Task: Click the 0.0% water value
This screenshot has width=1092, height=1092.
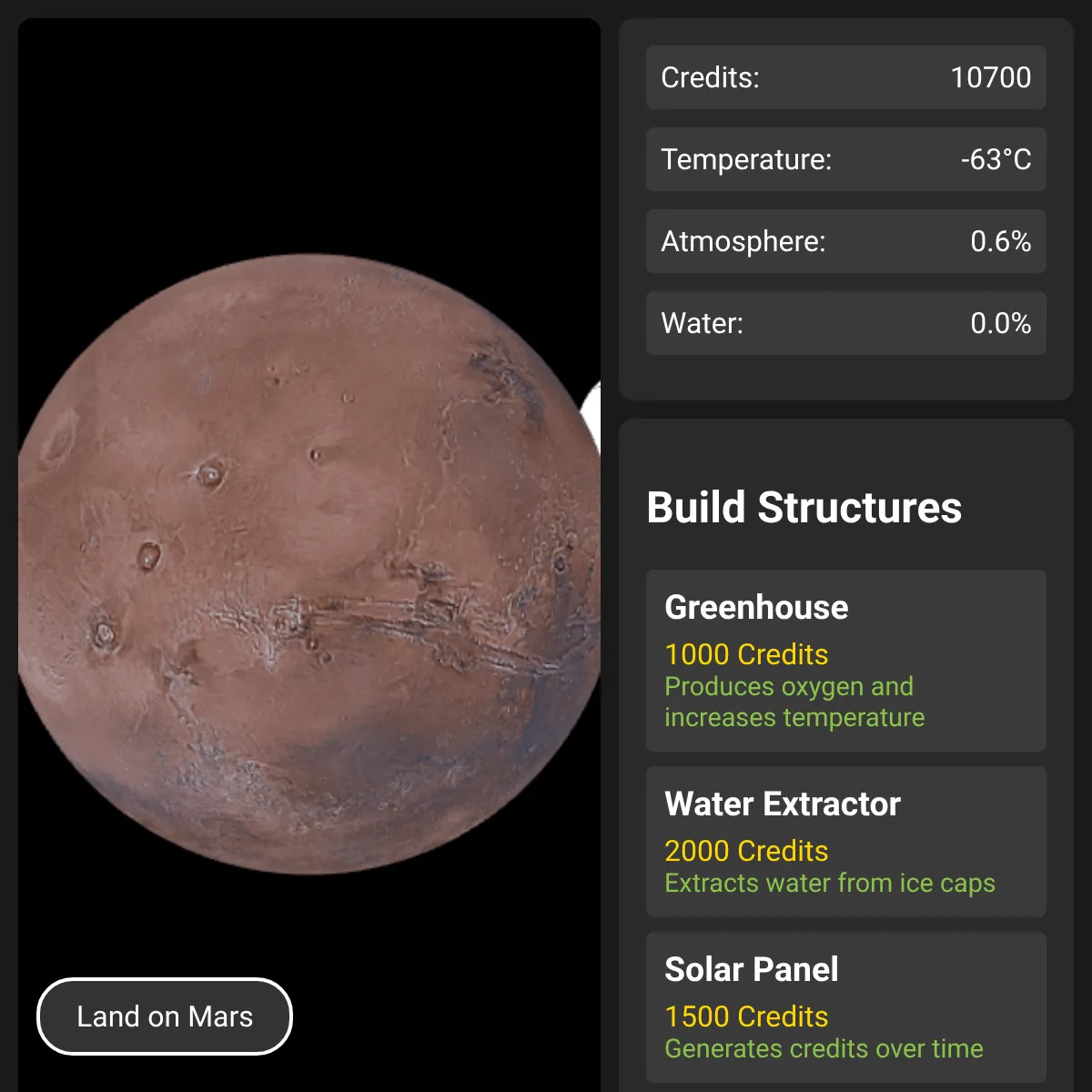Action: pos(1001,323)
